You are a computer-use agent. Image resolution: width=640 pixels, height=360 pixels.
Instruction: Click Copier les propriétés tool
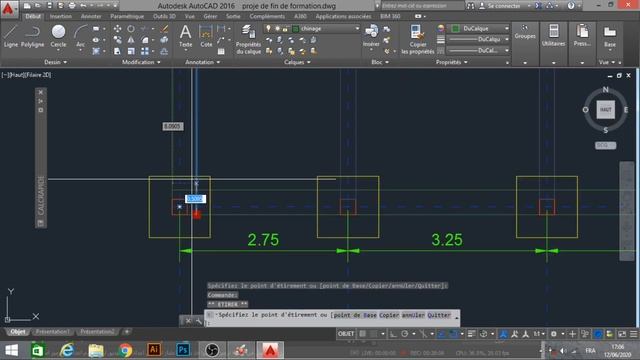[418, 39]
